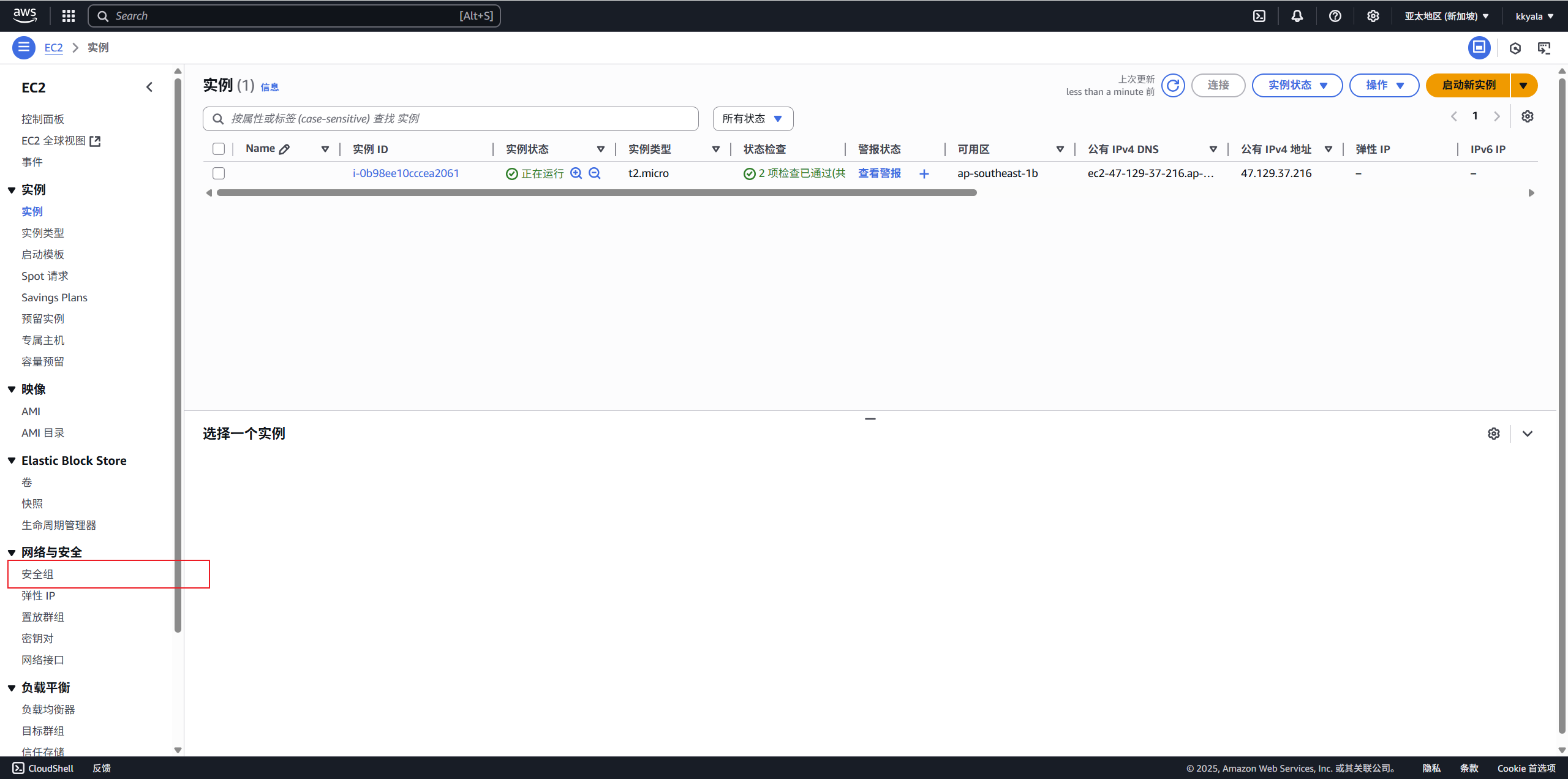This screenshot has height=779, width=1568.
Task: Click the AWS logo home icon
Action: (x=24, y=15)
